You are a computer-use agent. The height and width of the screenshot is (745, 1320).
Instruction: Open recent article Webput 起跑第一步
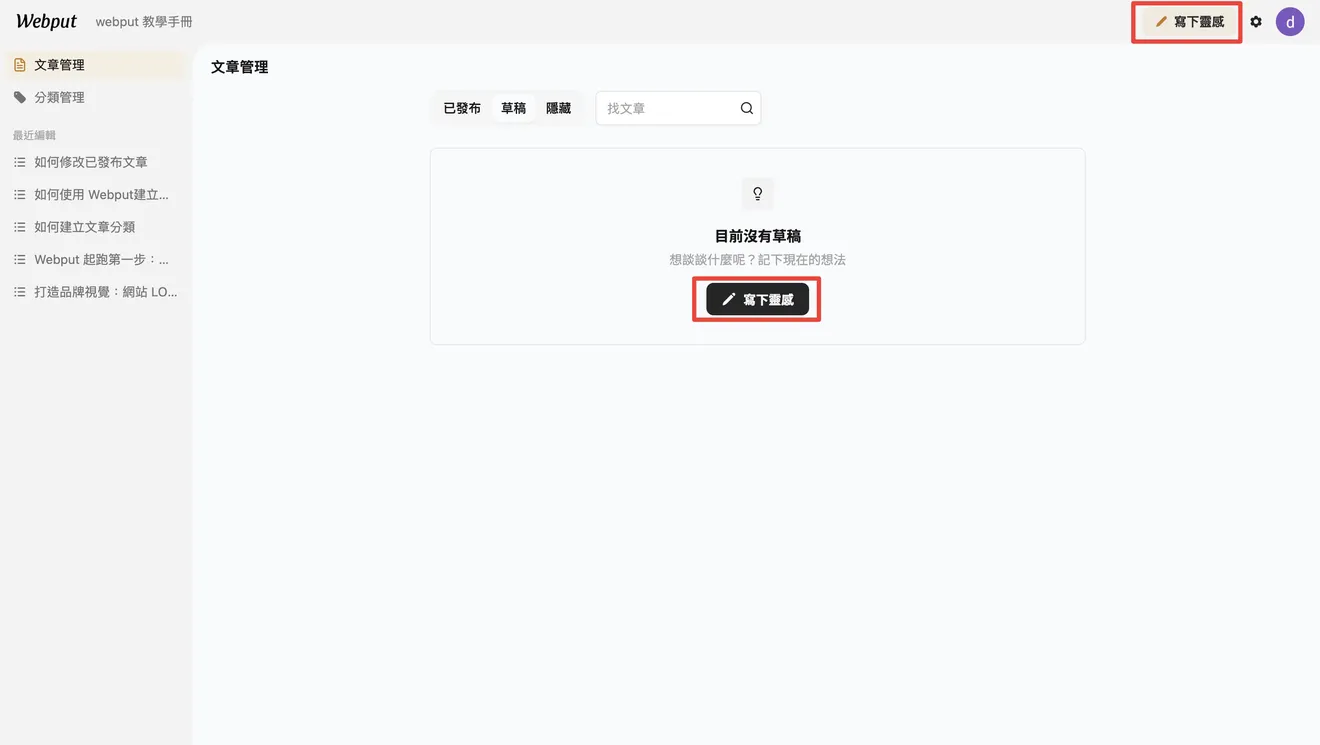[x=94, y=260]
